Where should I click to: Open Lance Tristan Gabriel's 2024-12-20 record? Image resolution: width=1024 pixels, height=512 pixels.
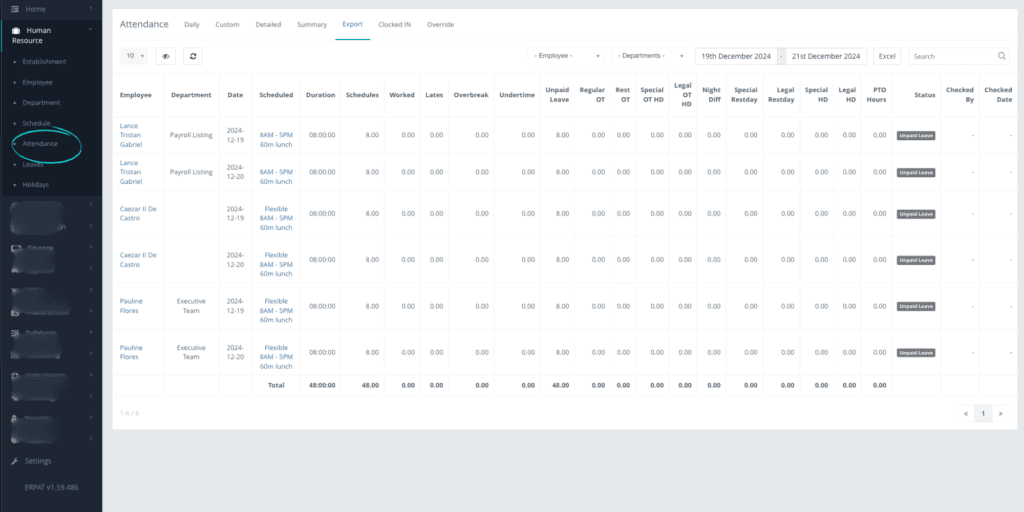click(131, 172)
